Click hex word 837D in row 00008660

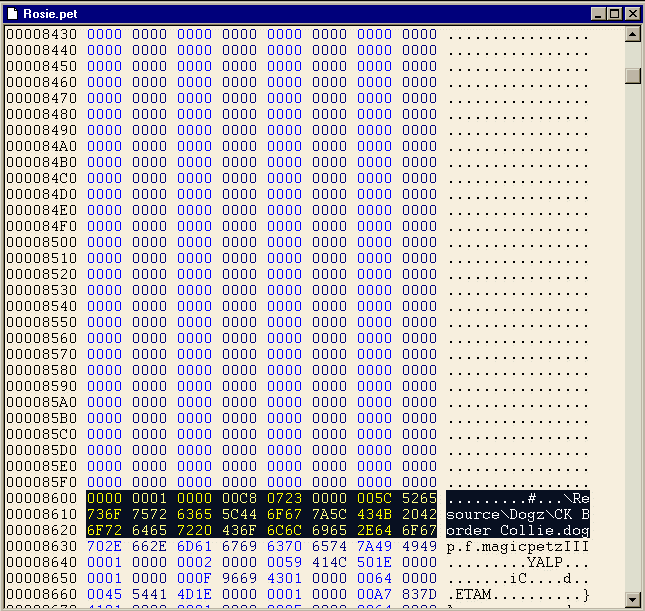pyautogui.click(x=419, y=594)
